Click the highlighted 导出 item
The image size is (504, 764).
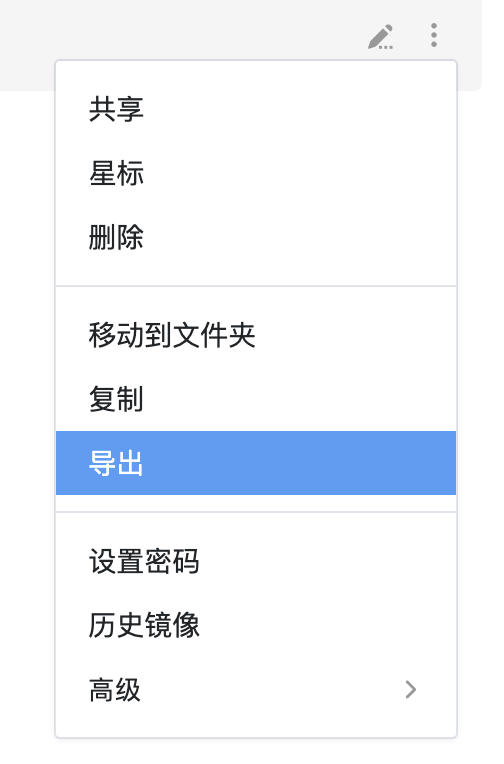pyautogui.click(x=256, y=463)
